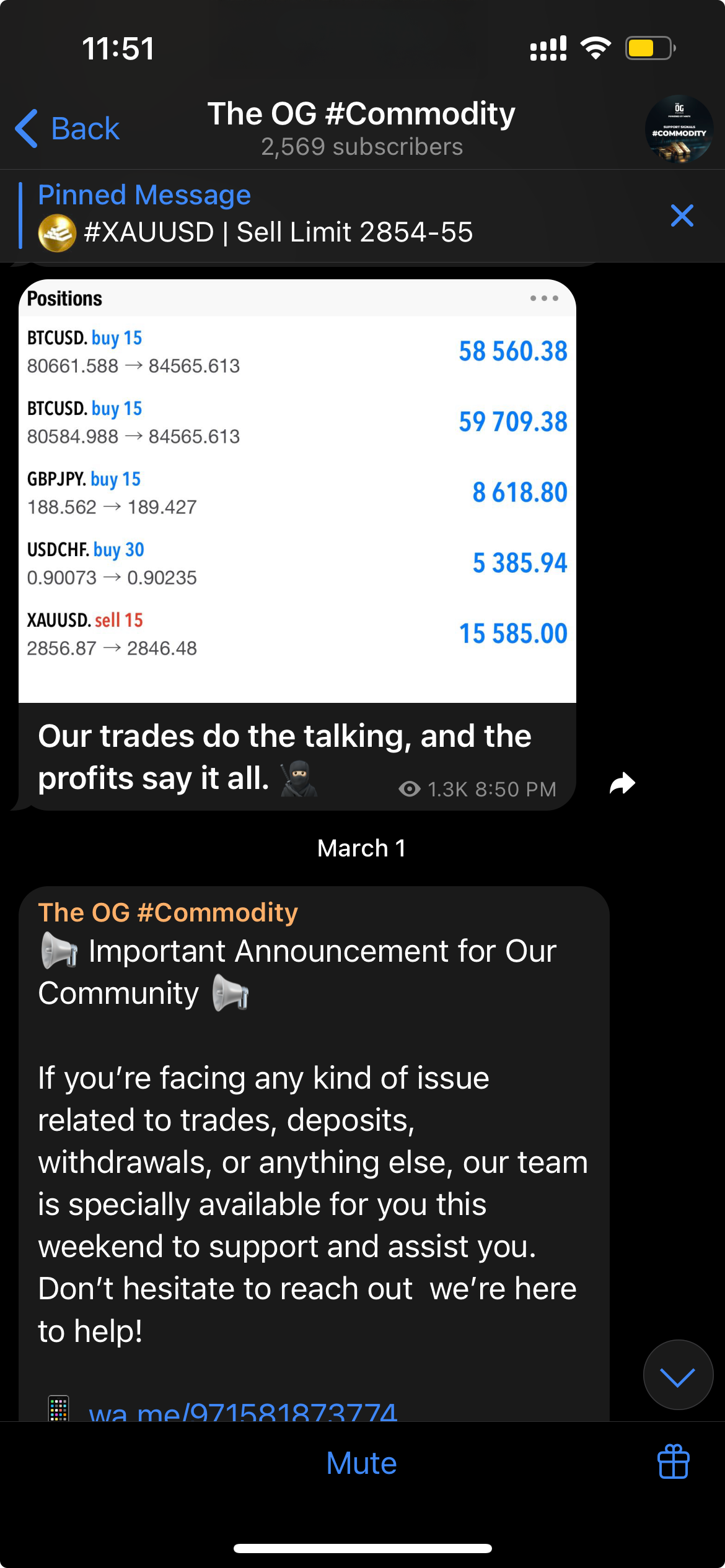This screenshot has width=725, height=1568.
Task: Tap the megaphone emoji before Important Announcement
Action: 59,951
